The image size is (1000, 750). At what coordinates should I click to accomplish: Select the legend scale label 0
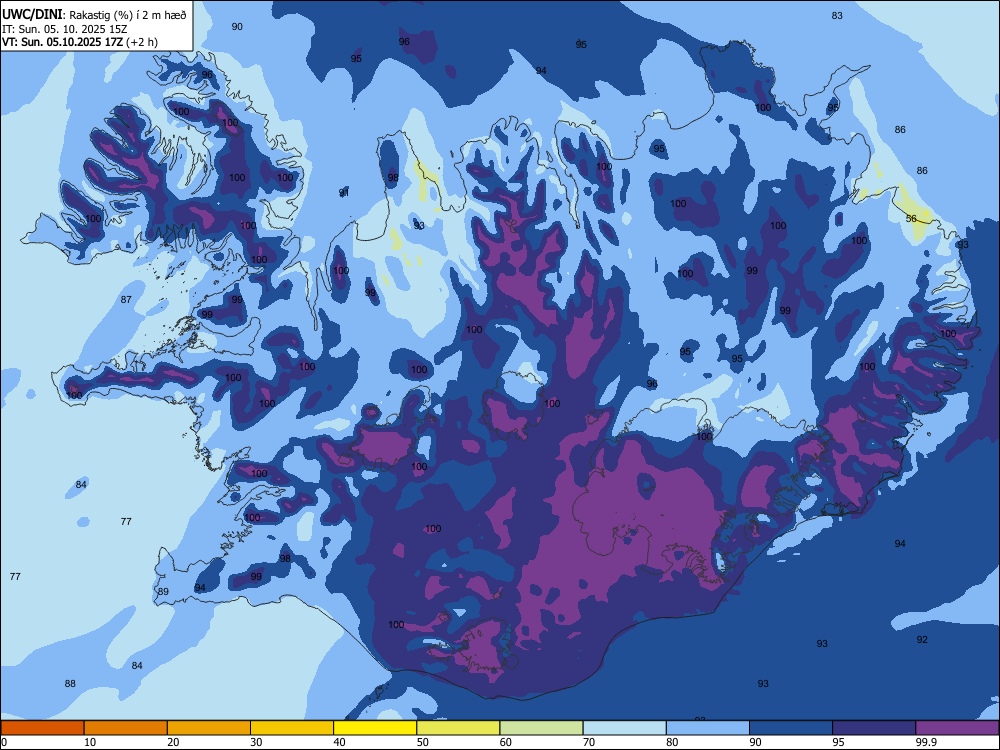click(x=4, y=742)
